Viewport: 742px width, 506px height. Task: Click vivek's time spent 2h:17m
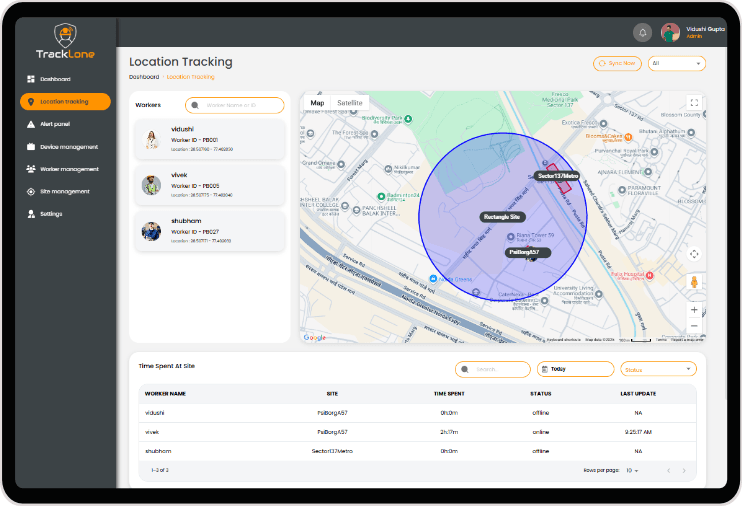pyautogui.click(x=449, y=432)
